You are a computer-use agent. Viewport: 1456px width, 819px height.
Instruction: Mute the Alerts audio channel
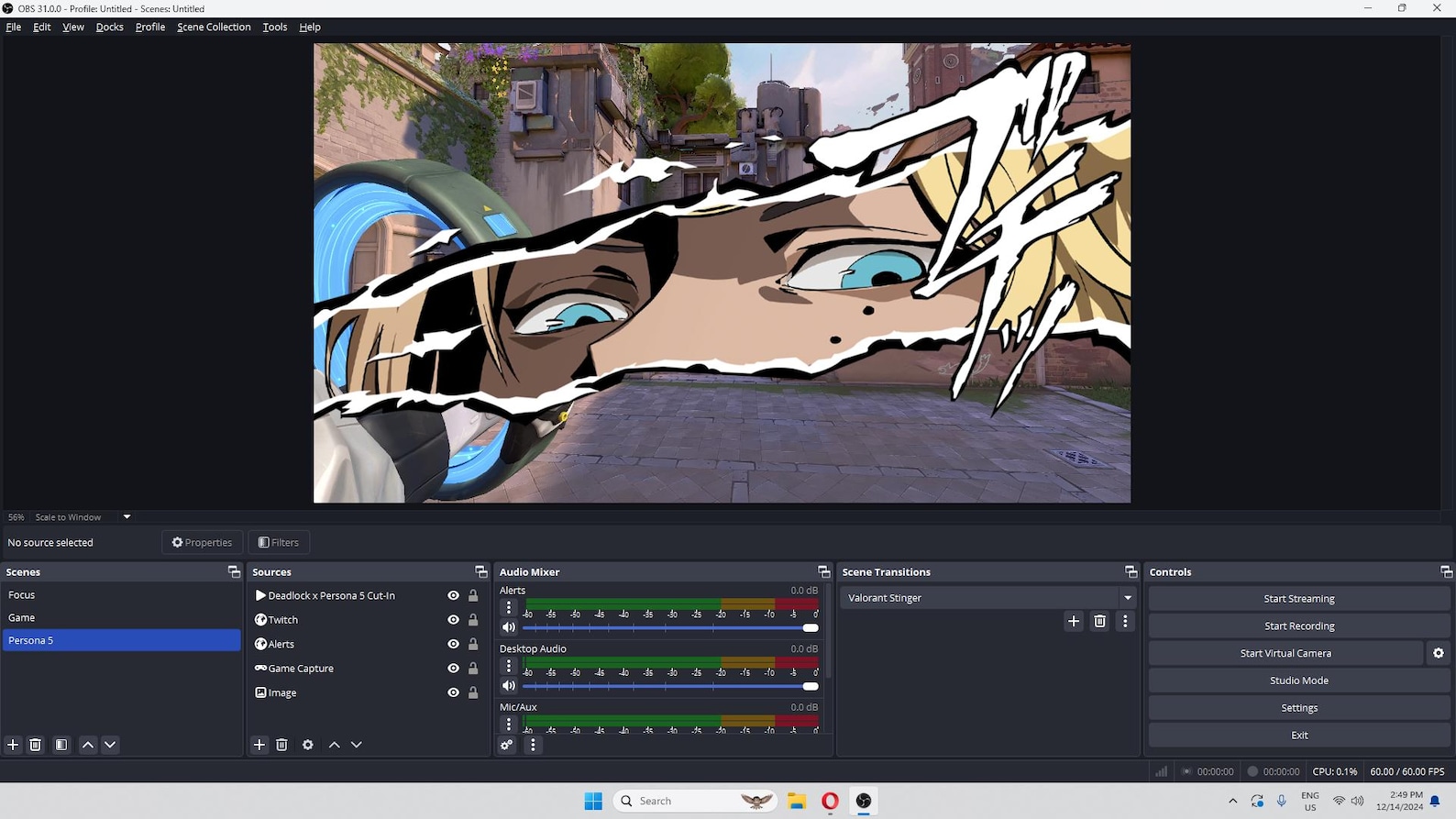point(509,627)
